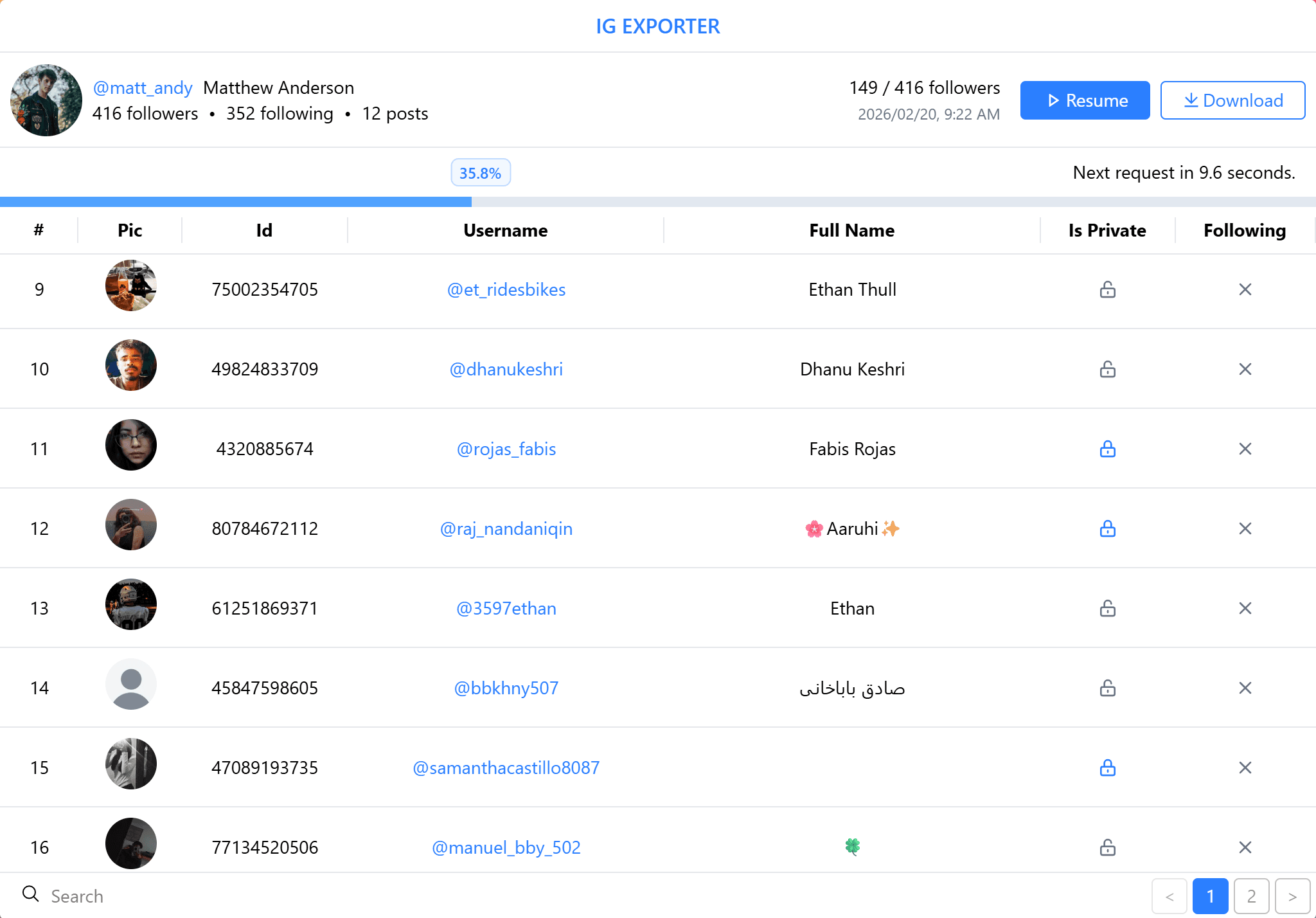Select page 1 in pagination
Image resolution: width=1316 pixels, height=918 pixels.
(1210, 896)
